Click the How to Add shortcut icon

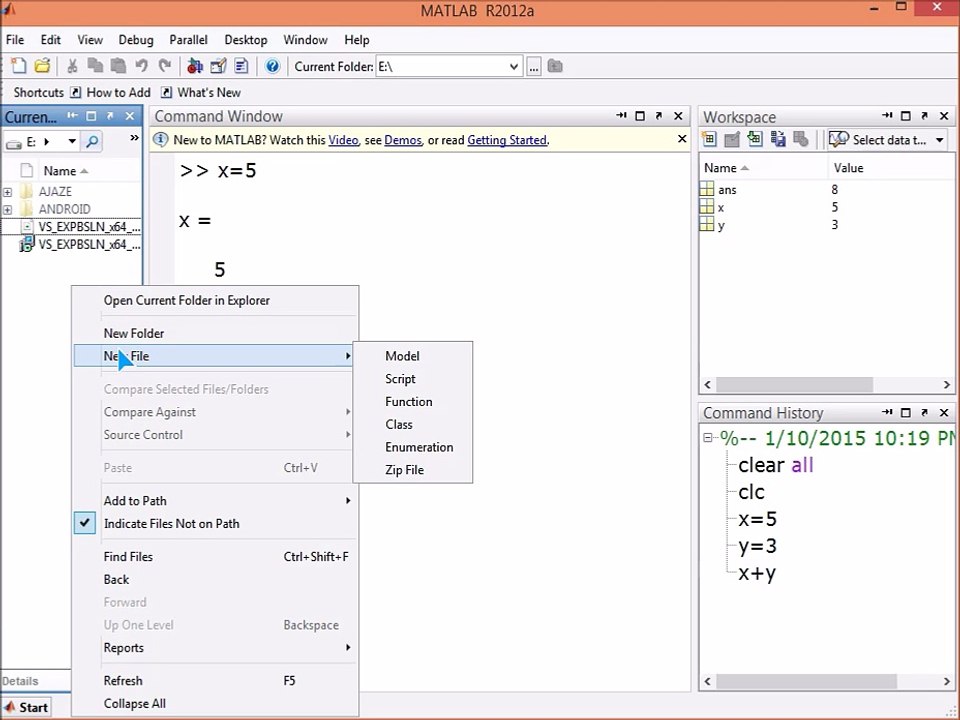pyautogui.click(x=75, y=92)
